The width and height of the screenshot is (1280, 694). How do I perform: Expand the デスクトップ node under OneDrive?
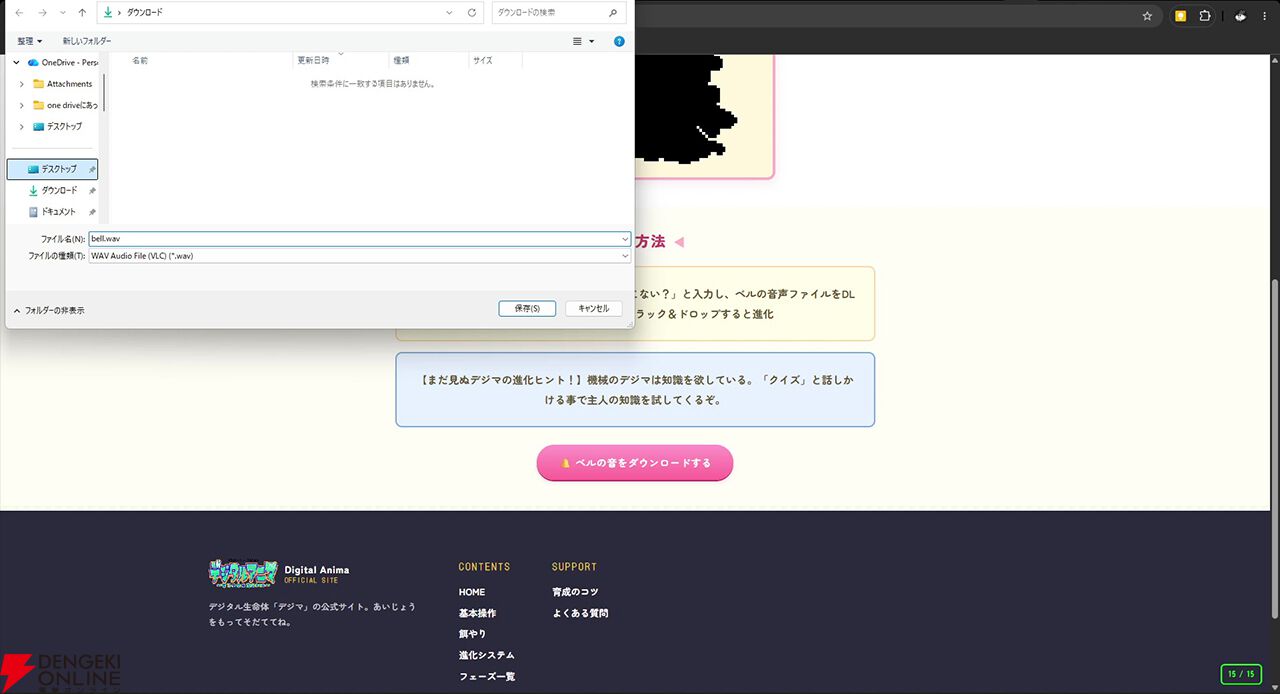tap(21, 126)
